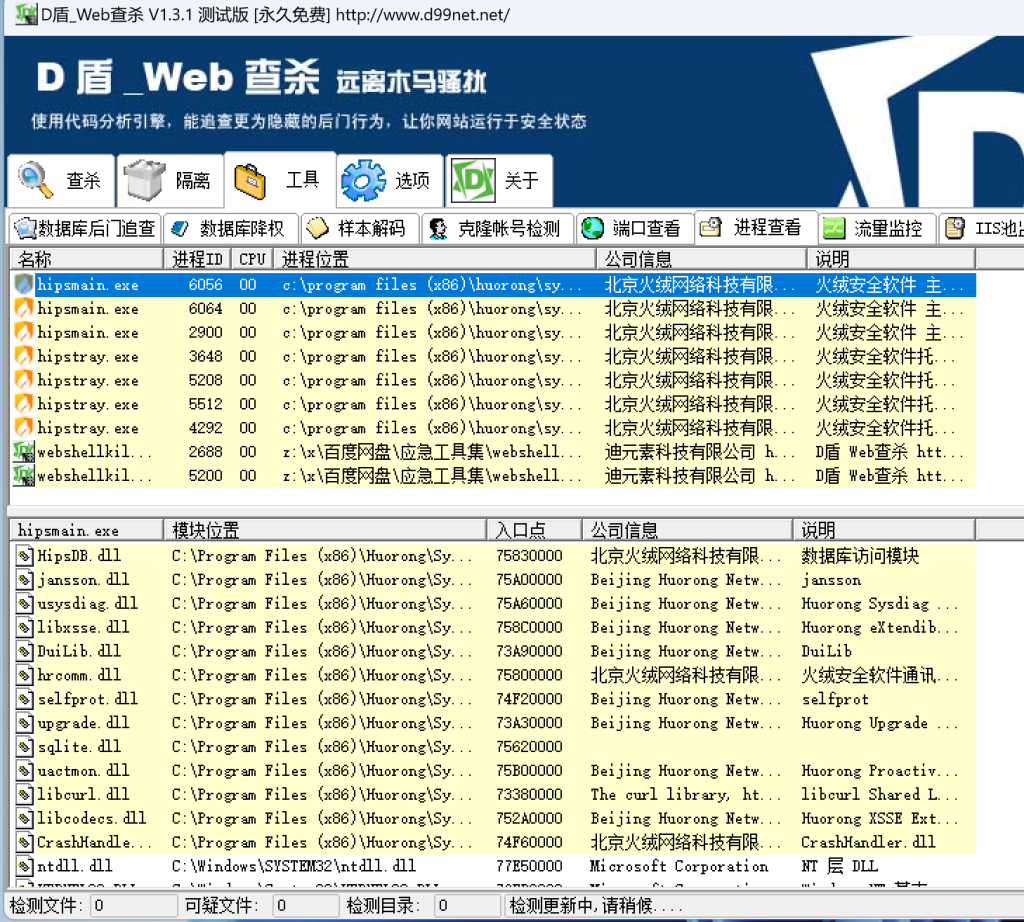This screenshot has height=922, width=1024.
Task: Select libcodecs.dll module row
Action: 493,818
